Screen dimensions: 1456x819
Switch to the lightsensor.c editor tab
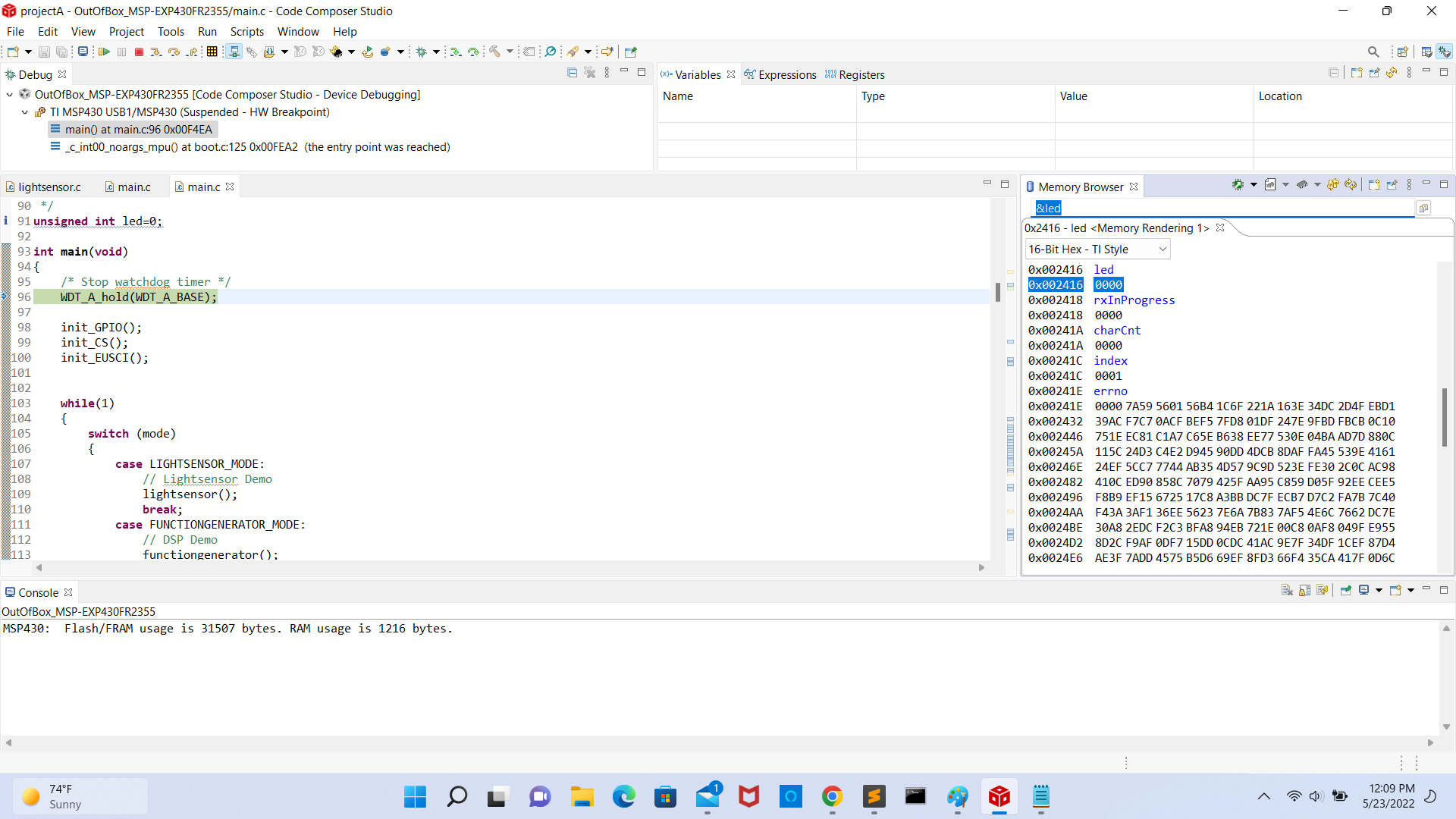coord(44,187)
